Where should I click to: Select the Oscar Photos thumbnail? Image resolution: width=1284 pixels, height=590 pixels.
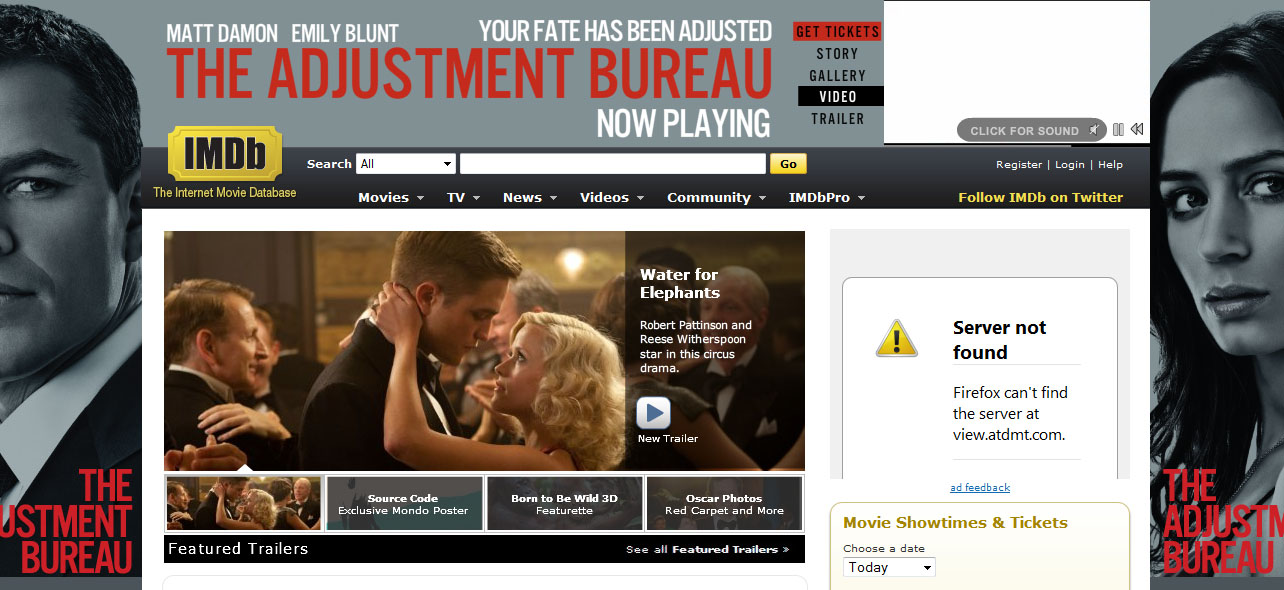[724, 504]
